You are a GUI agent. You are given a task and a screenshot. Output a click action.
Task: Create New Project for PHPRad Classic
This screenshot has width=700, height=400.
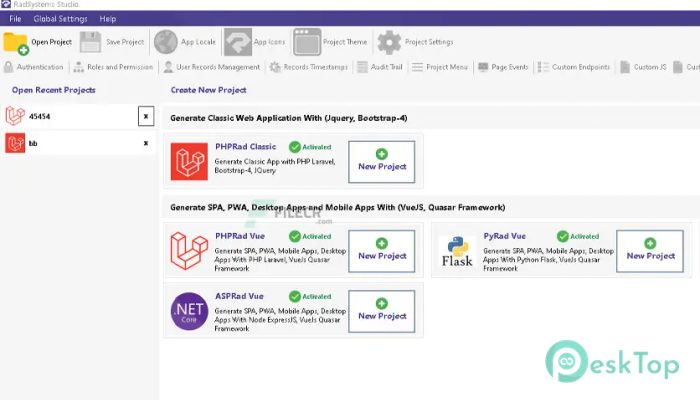click(382, 161)
